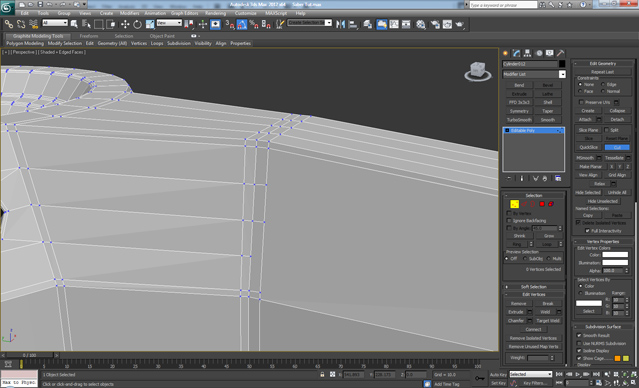
Task: Click the ViewCube in viewport
Action: pyautogui.click(x=478, y=71)
